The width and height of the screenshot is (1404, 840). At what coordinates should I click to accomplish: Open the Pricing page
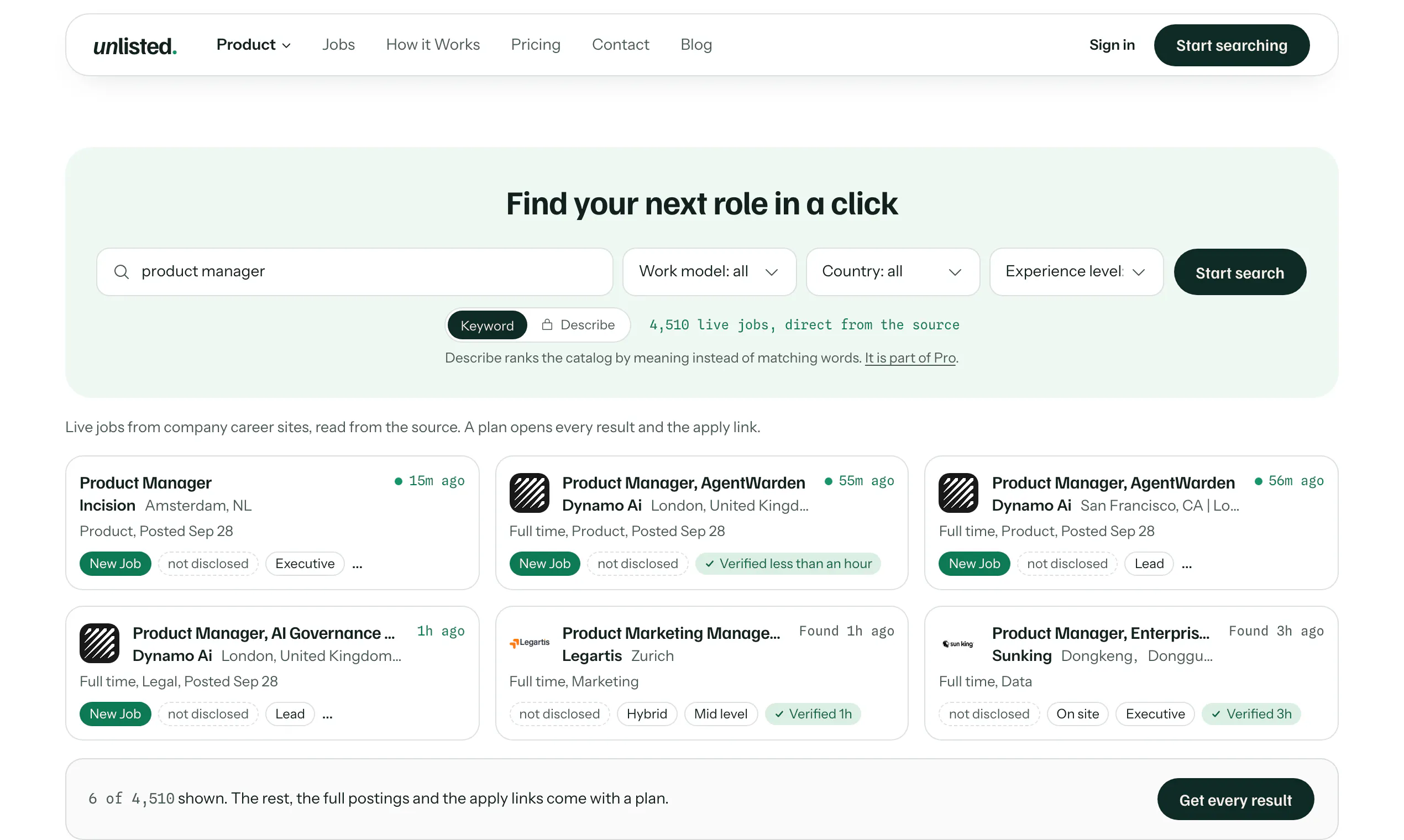536,45
